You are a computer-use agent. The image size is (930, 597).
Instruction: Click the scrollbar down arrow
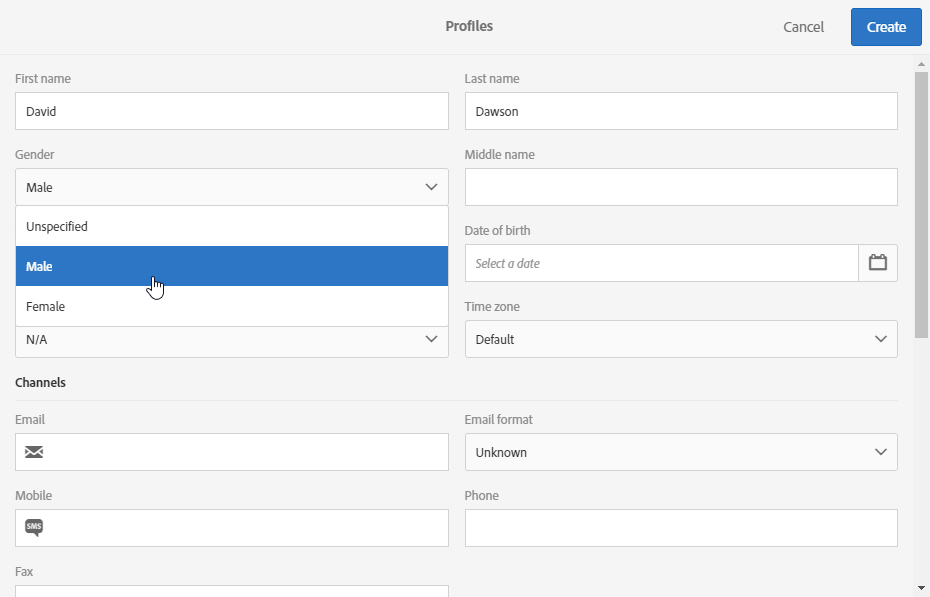(x=921, y=589)
